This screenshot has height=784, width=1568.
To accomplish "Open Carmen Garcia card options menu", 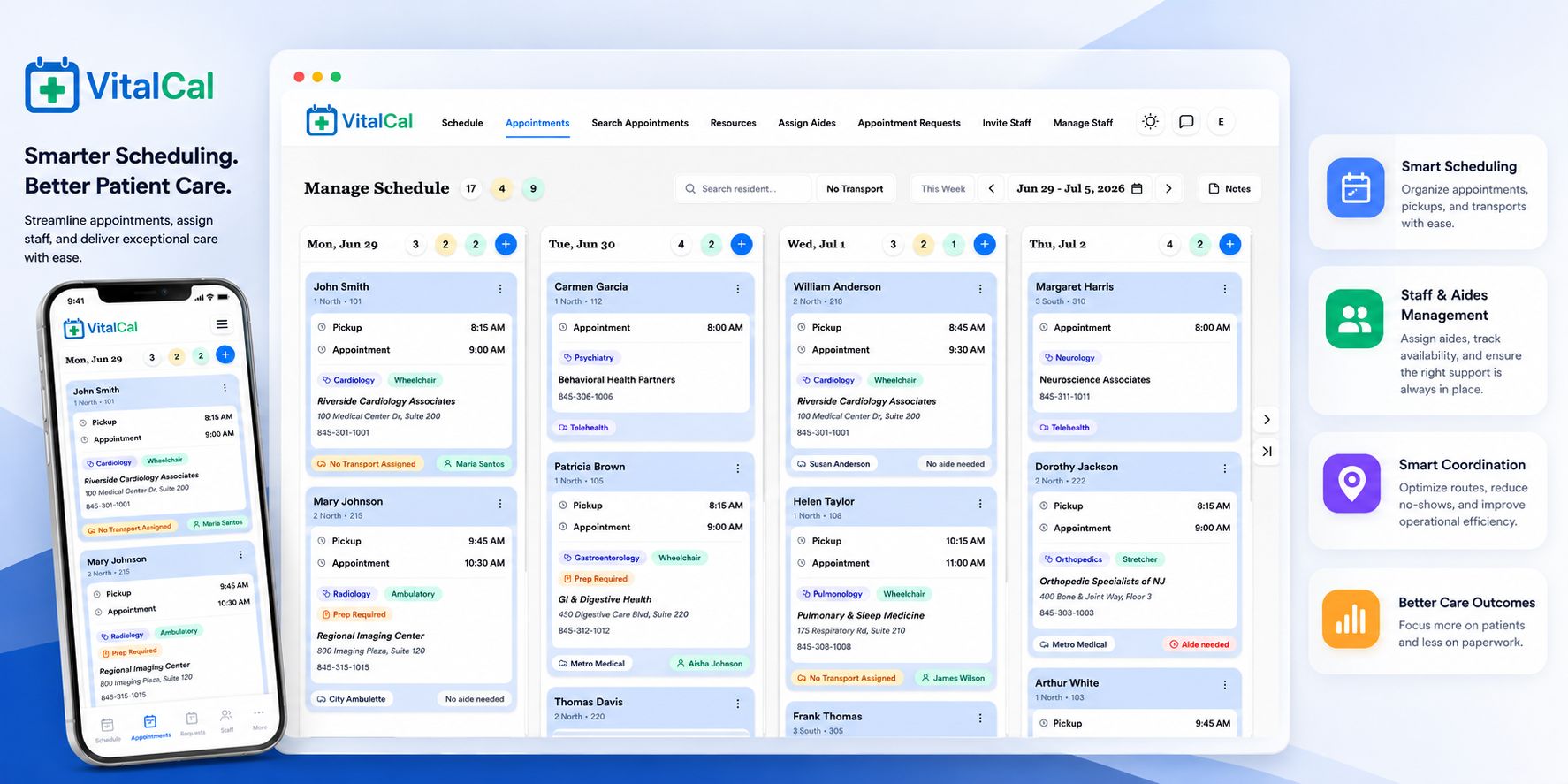I will 738,289.
